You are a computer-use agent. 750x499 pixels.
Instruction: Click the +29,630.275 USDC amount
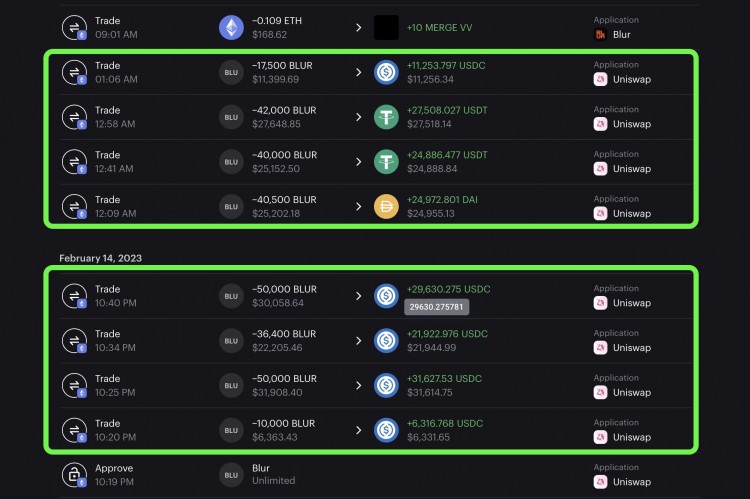click(x=448, y=289)
